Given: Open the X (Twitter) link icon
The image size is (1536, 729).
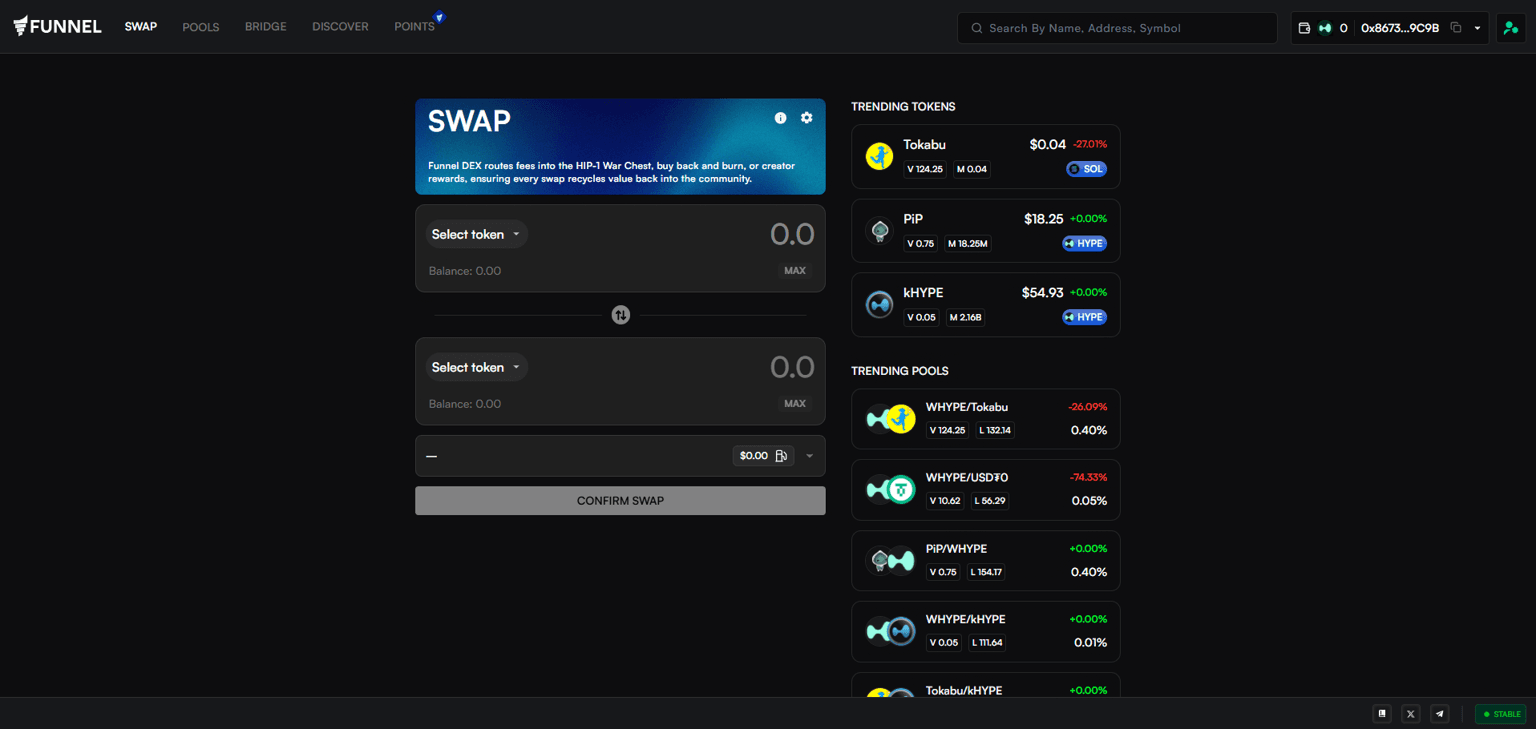Looking at the screenshot, I should pos(1410,714).
